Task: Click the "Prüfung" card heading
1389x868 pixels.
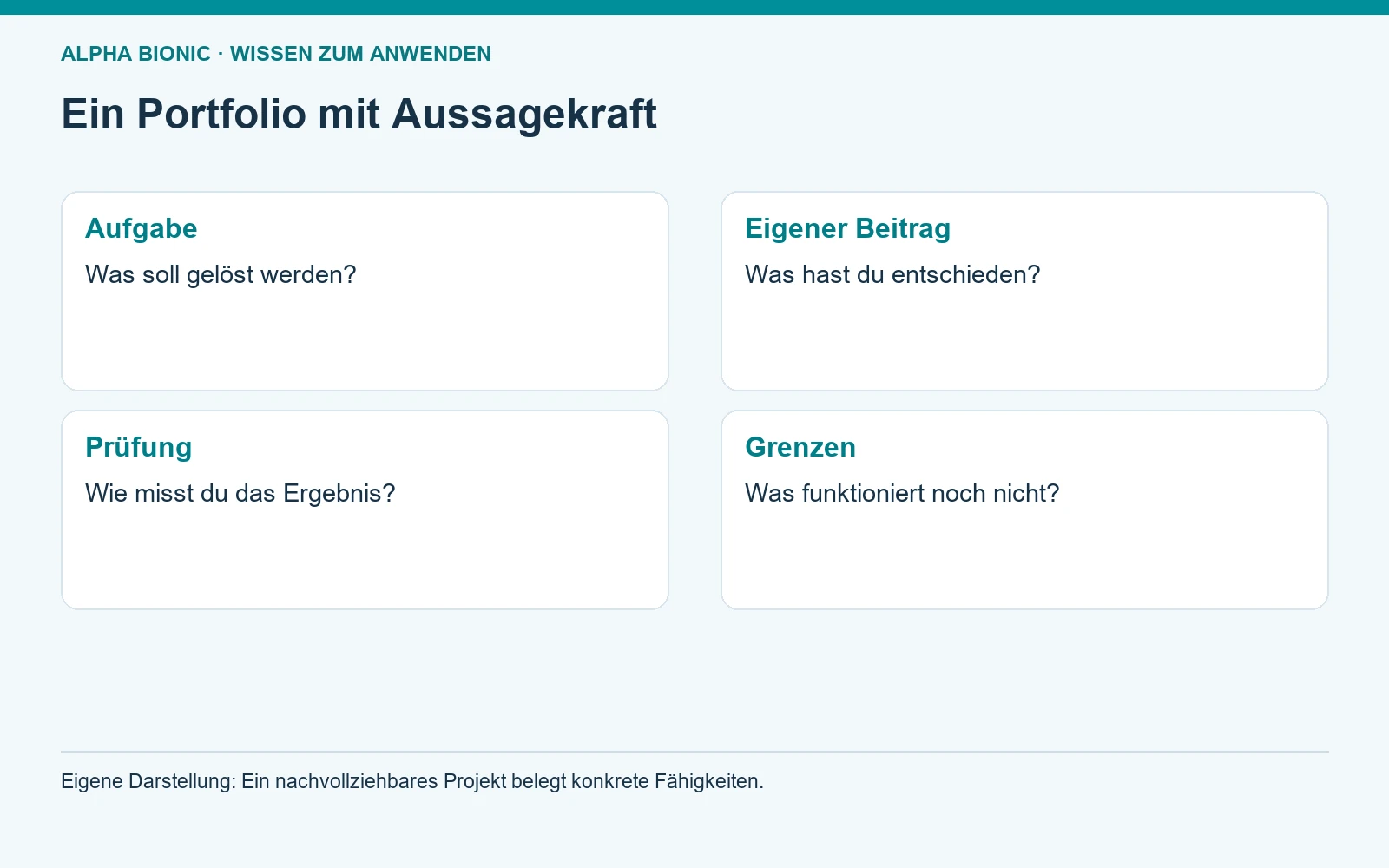Action: (x=139, y=447)
